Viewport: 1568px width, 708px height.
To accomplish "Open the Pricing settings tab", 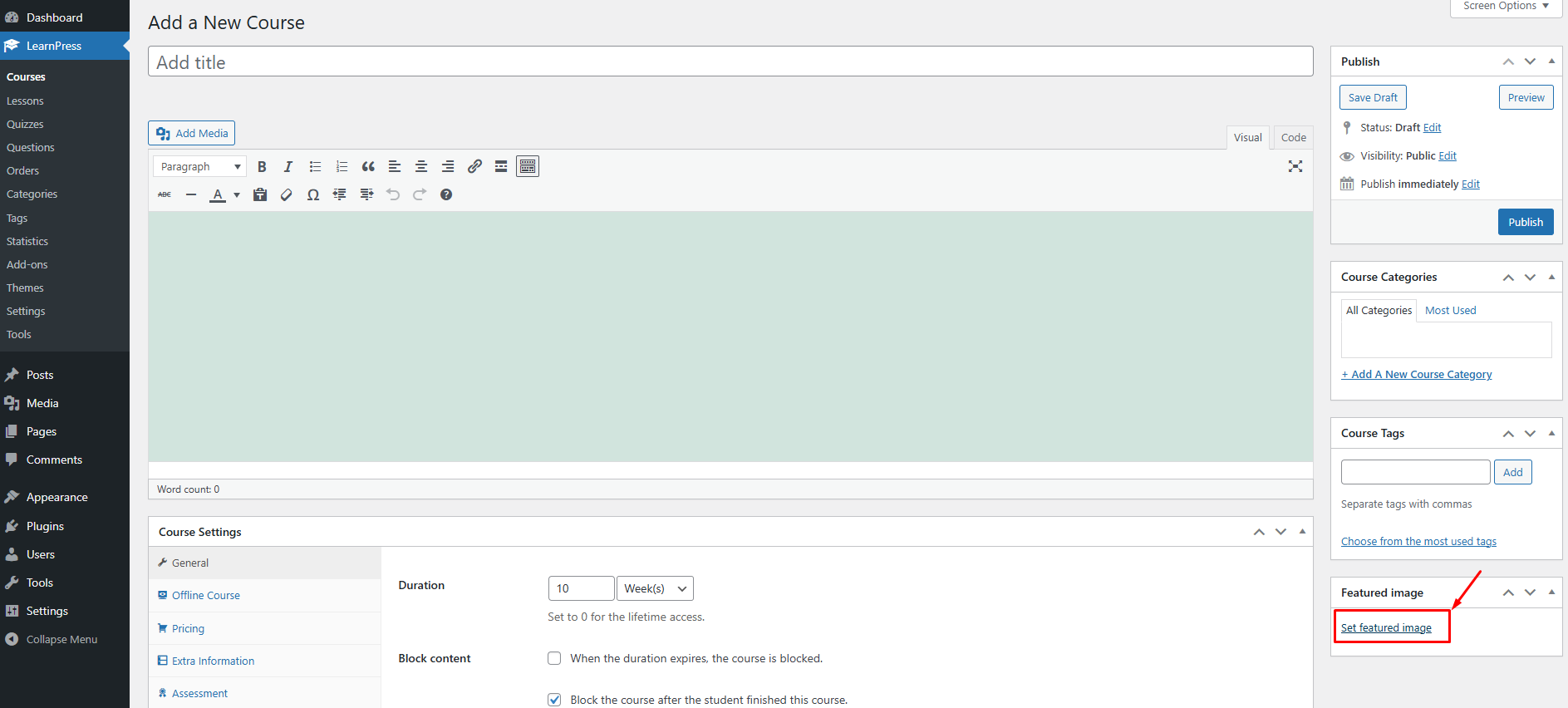I will tap(188, 628).
